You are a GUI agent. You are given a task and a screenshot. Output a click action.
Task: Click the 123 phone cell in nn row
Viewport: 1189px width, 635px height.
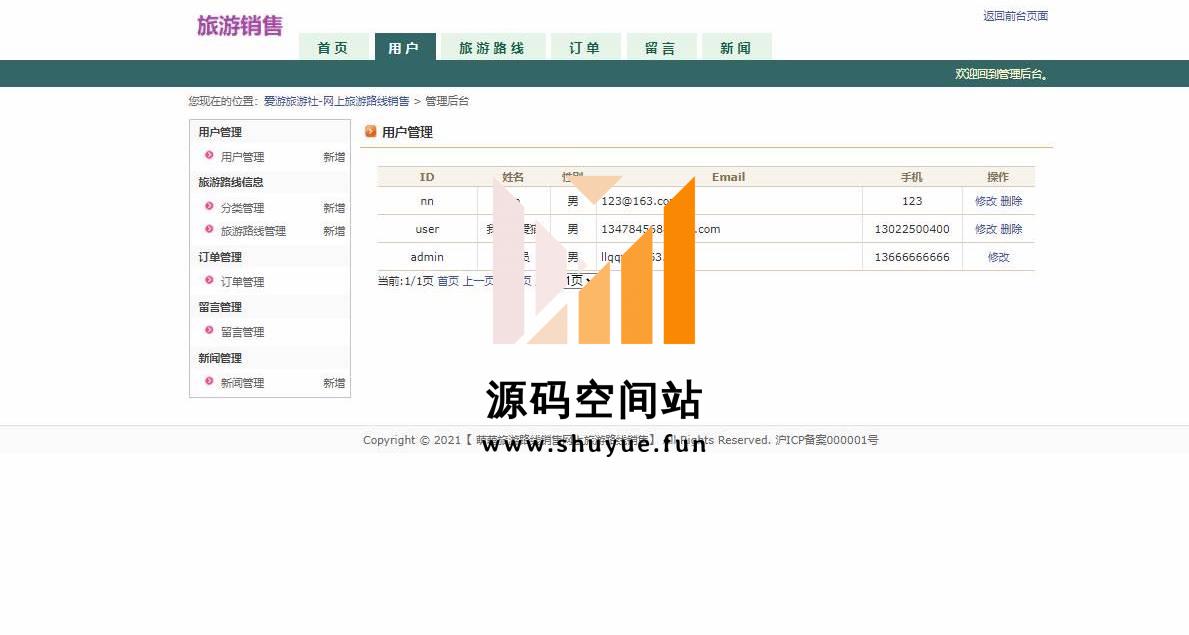(x=912, y=201)
